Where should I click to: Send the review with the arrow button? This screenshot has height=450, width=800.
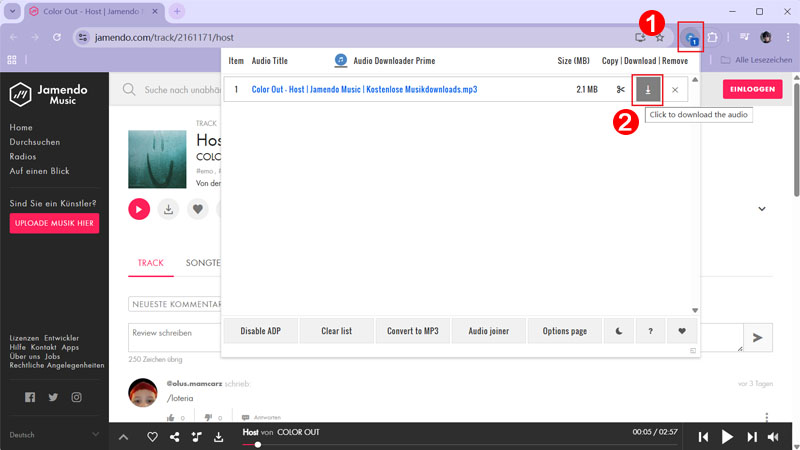758,337
